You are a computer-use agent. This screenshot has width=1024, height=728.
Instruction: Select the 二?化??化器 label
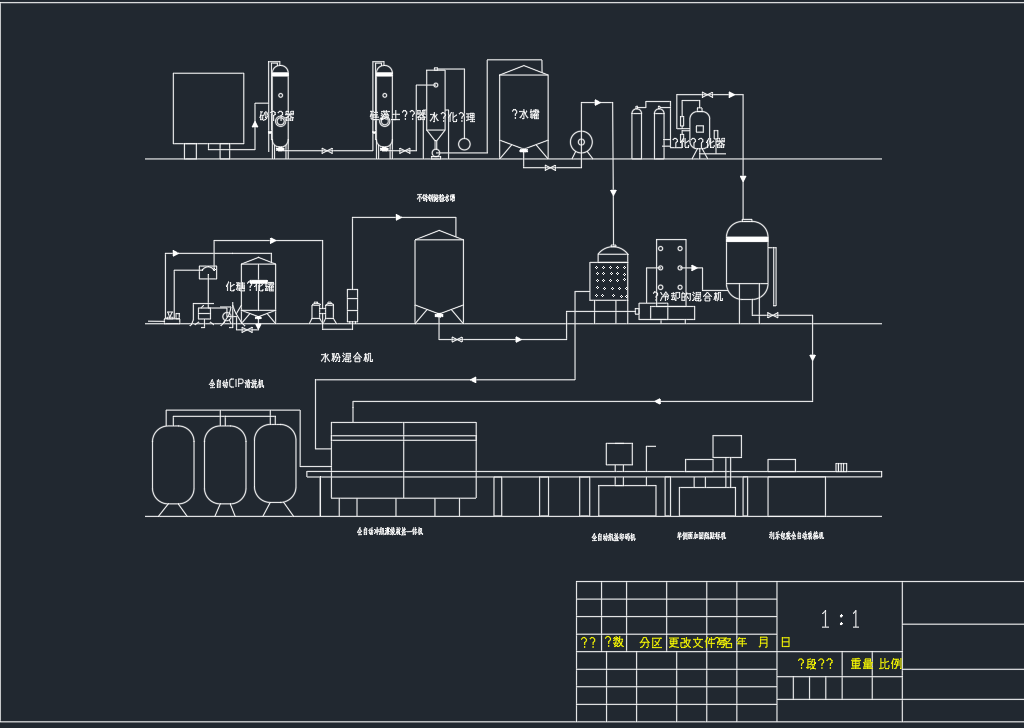[694, 142]
